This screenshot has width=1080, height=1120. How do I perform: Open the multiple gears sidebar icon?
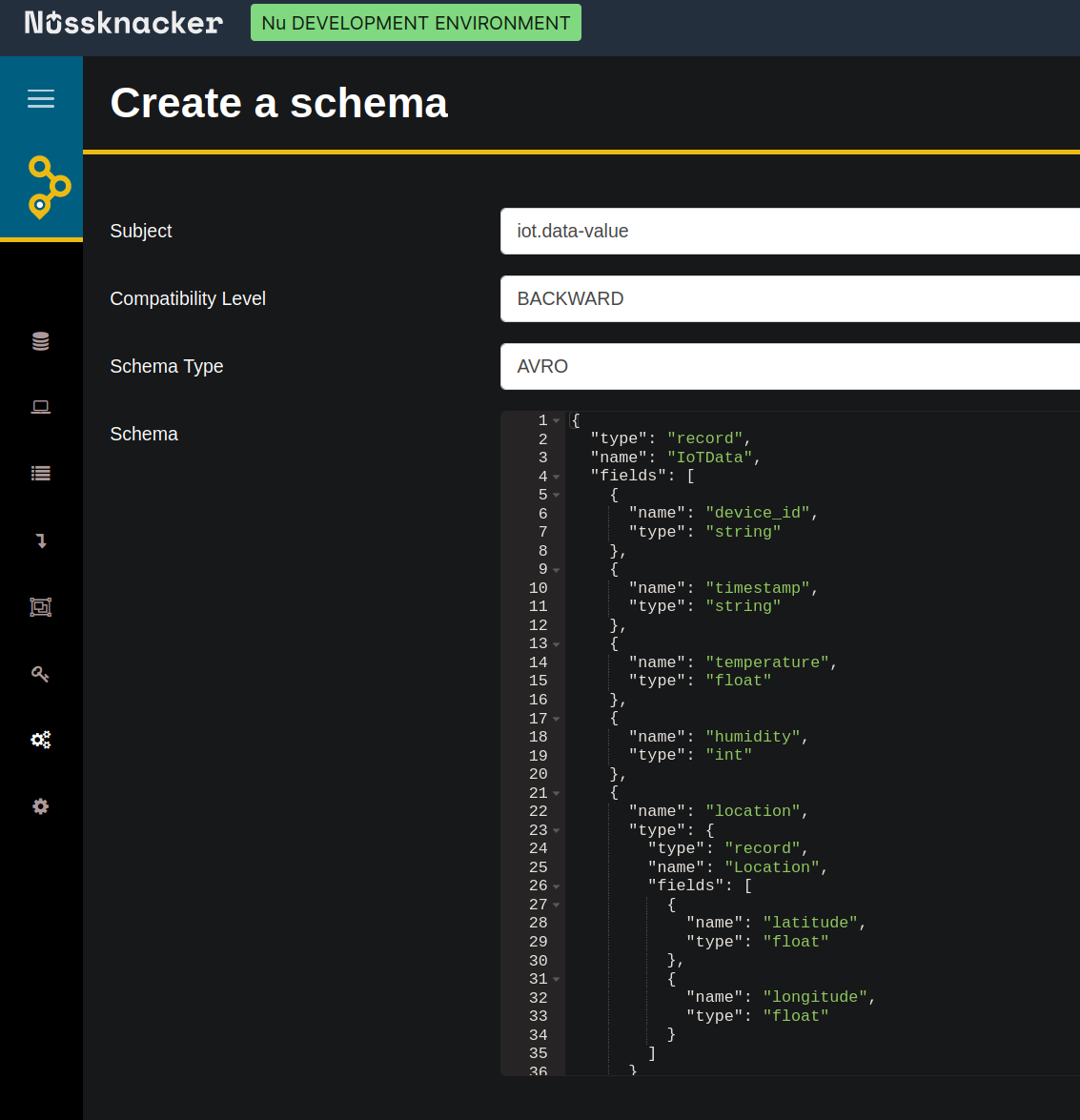(41, 740)
